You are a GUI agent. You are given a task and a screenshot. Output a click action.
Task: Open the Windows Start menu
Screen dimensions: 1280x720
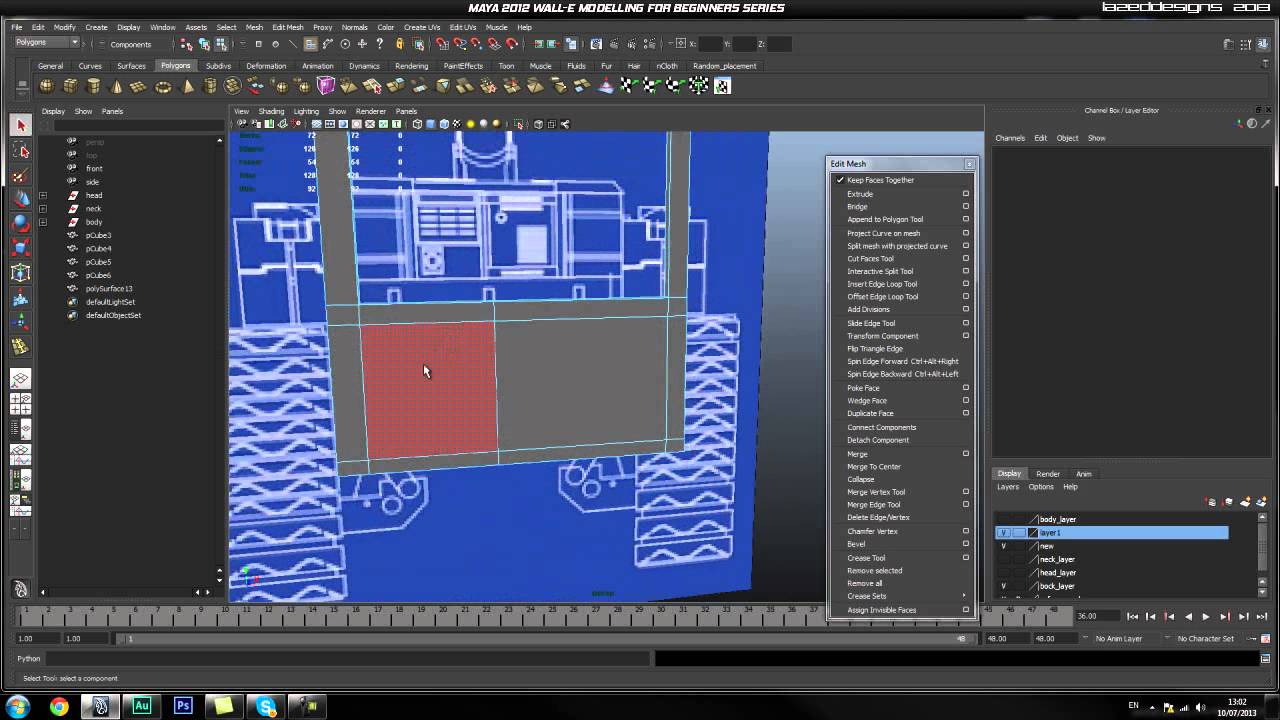click(18, 706)
